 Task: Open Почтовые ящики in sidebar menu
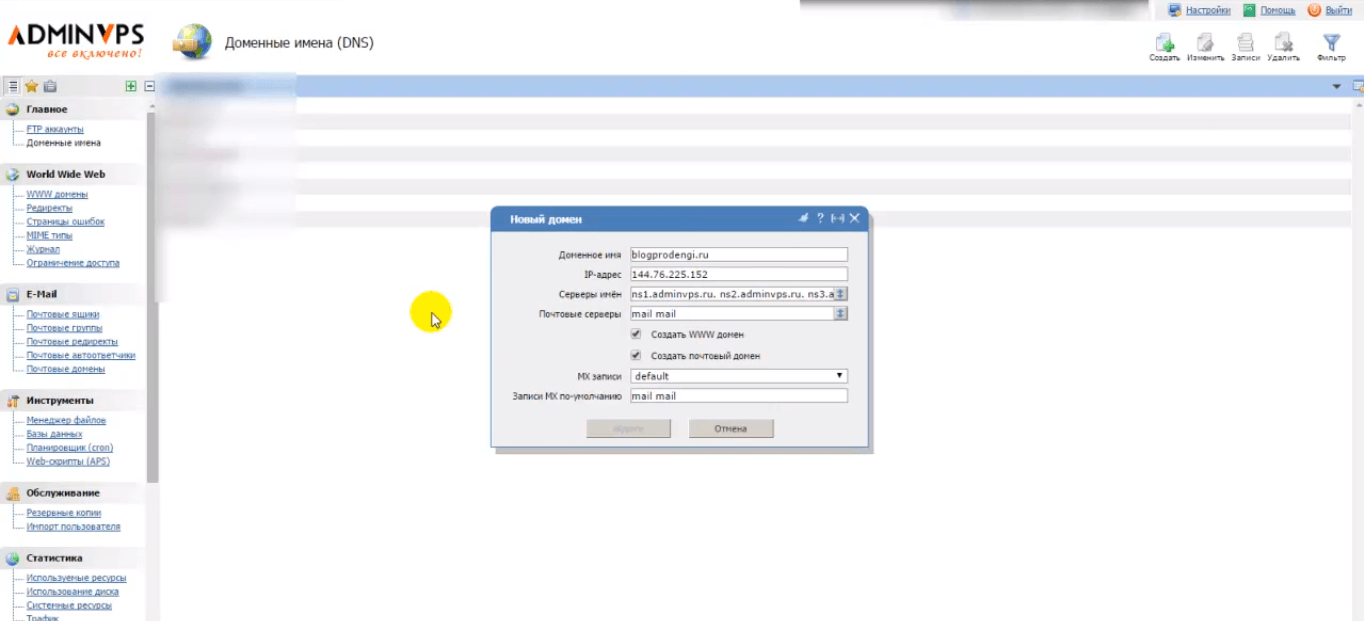63,314
